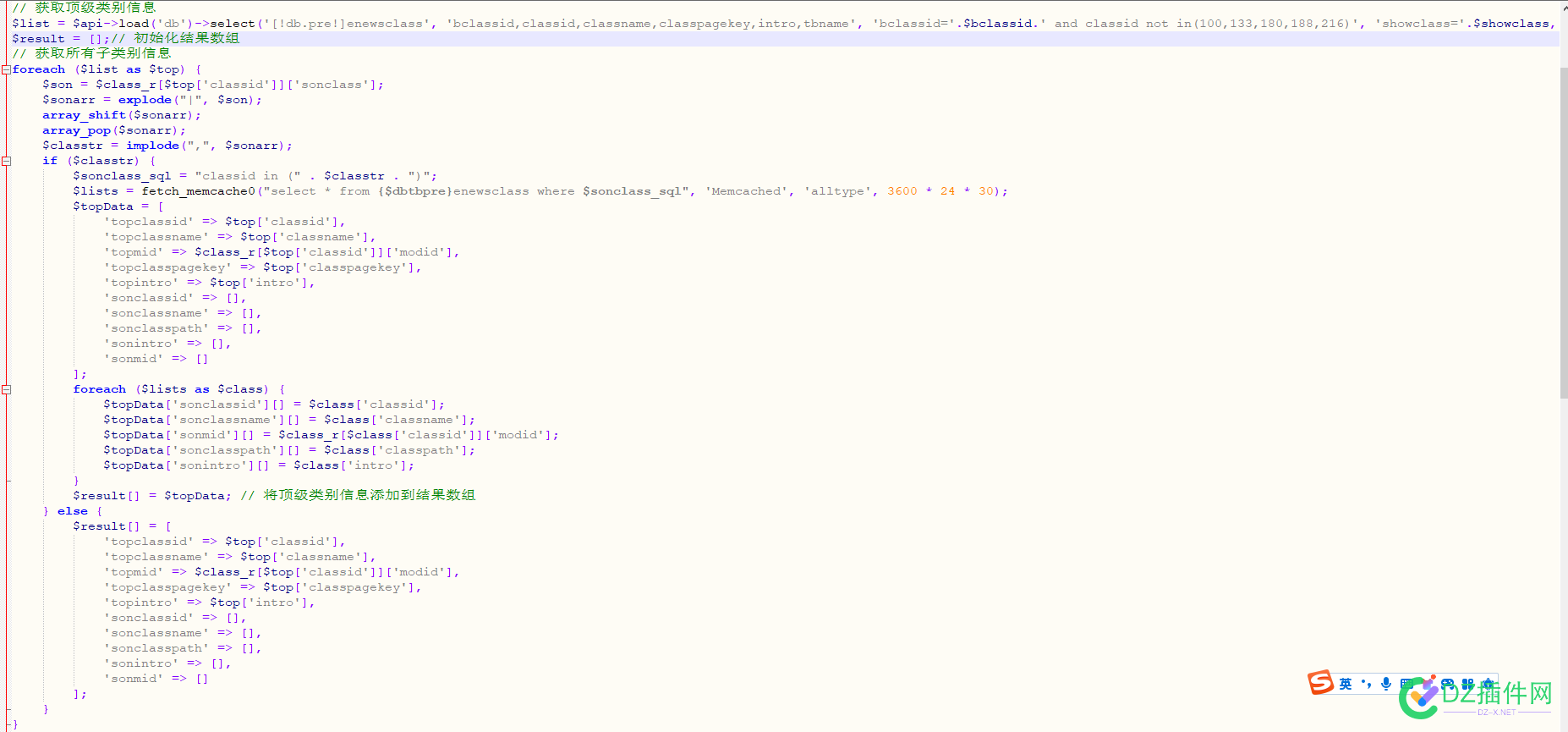Open Sogou gamepad mini-games icon

pyautogui.click(x=1448, y=684)
